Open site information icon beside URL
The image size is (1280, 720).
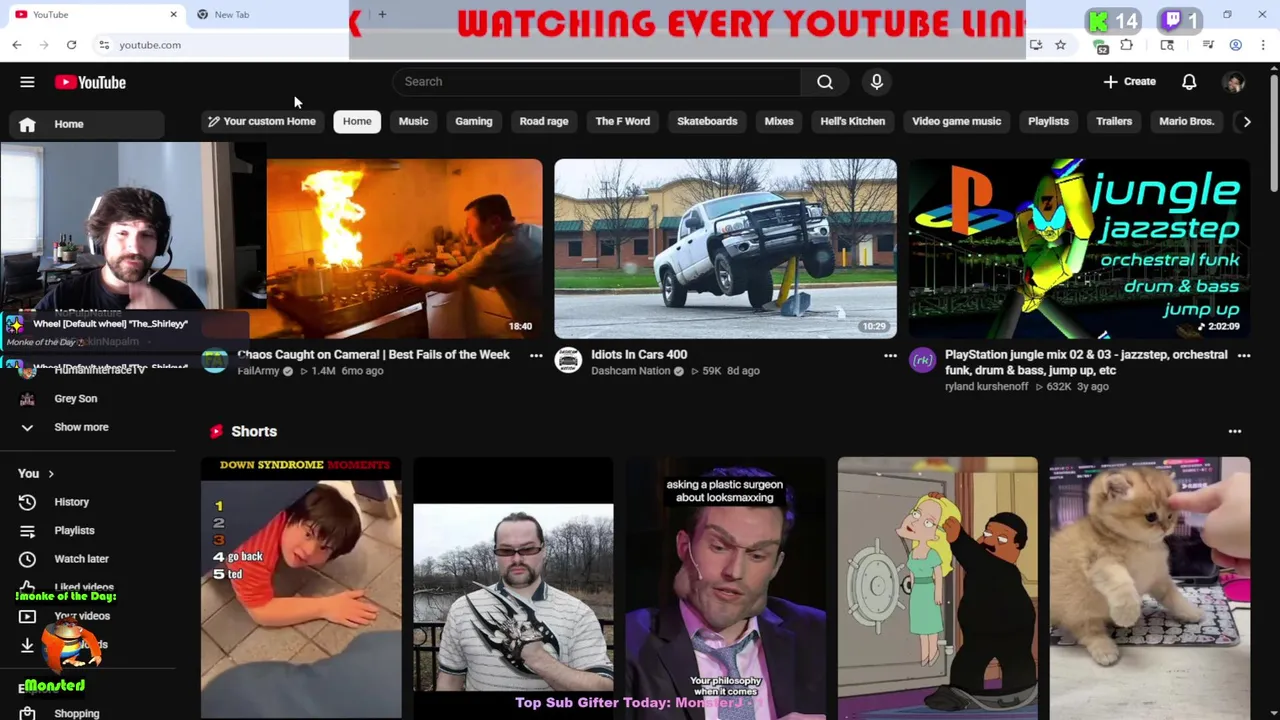[104, 45]
